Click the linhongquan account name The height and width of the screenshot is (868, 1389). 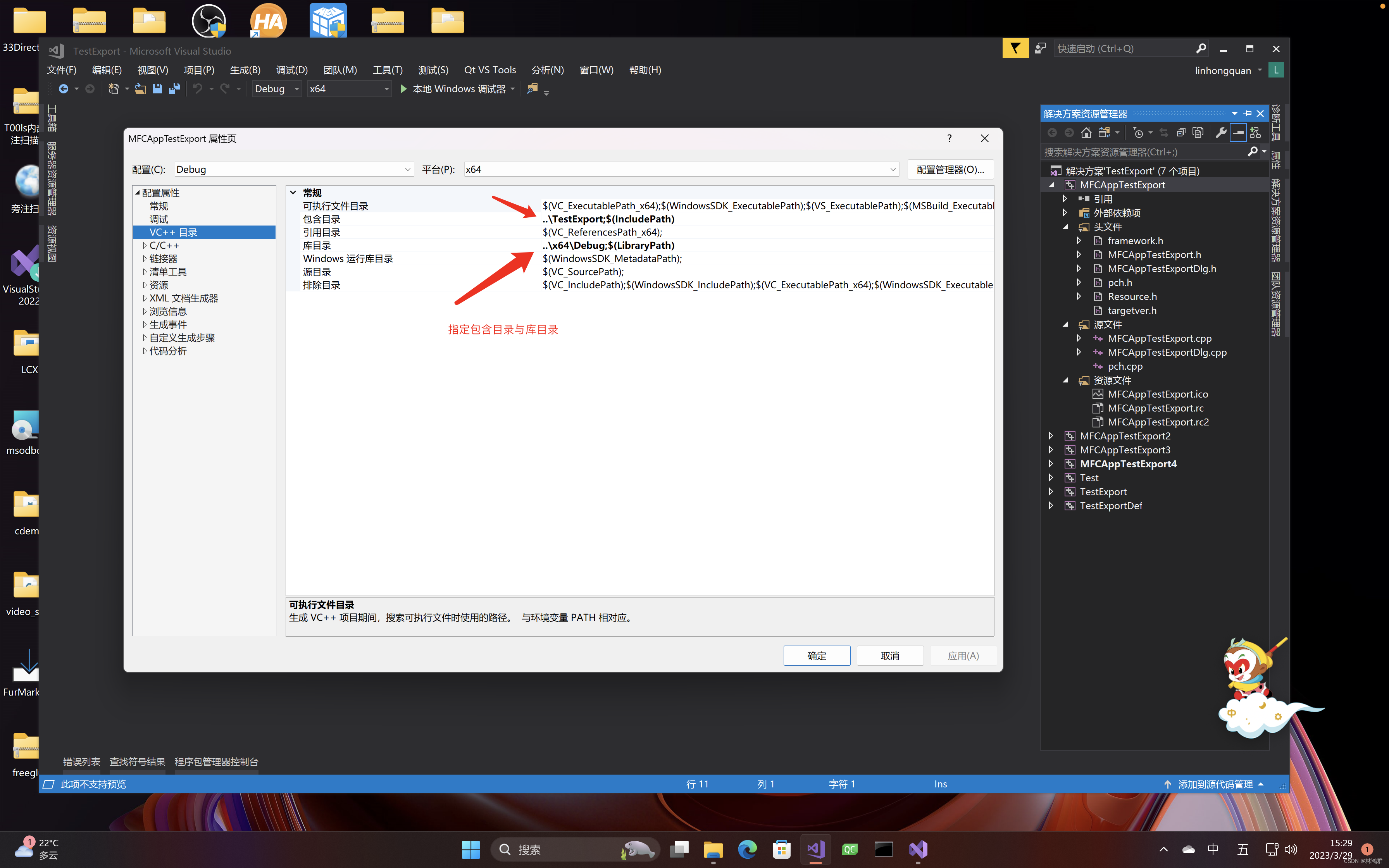1223,71
